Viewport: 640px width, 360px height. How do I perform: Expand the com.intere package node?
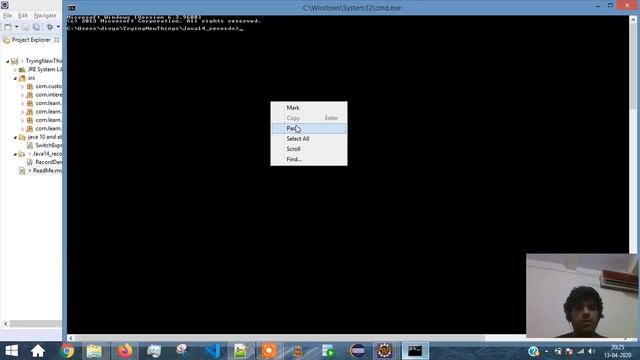(x=22, y=95)
